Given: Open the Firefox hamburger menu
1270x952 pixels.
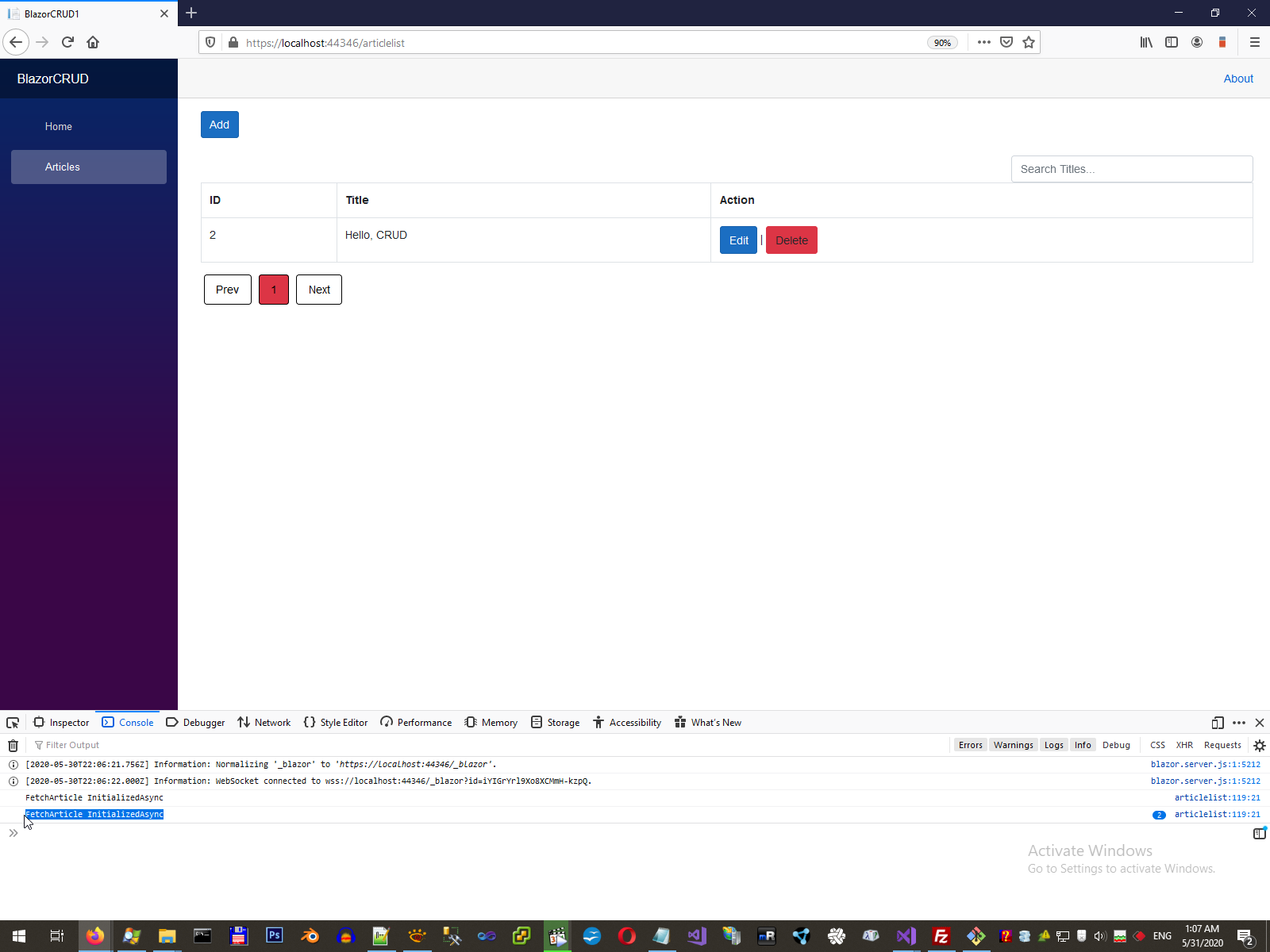Looking at the screenshot, I should coord(1255,42).
